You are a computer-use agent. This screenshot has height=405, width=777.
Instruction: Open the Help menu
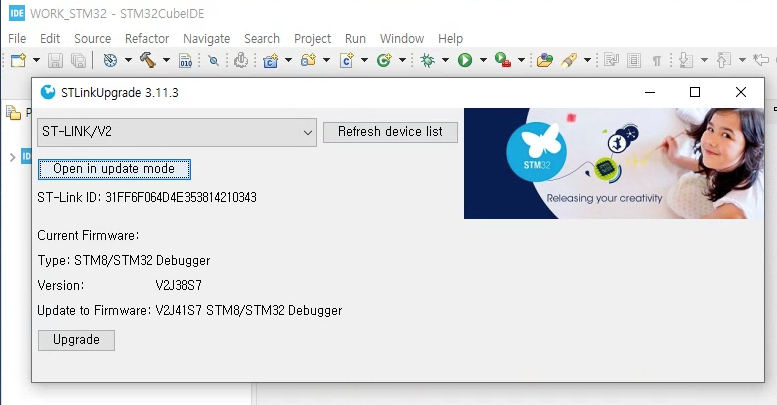click(x=450, y=39)
